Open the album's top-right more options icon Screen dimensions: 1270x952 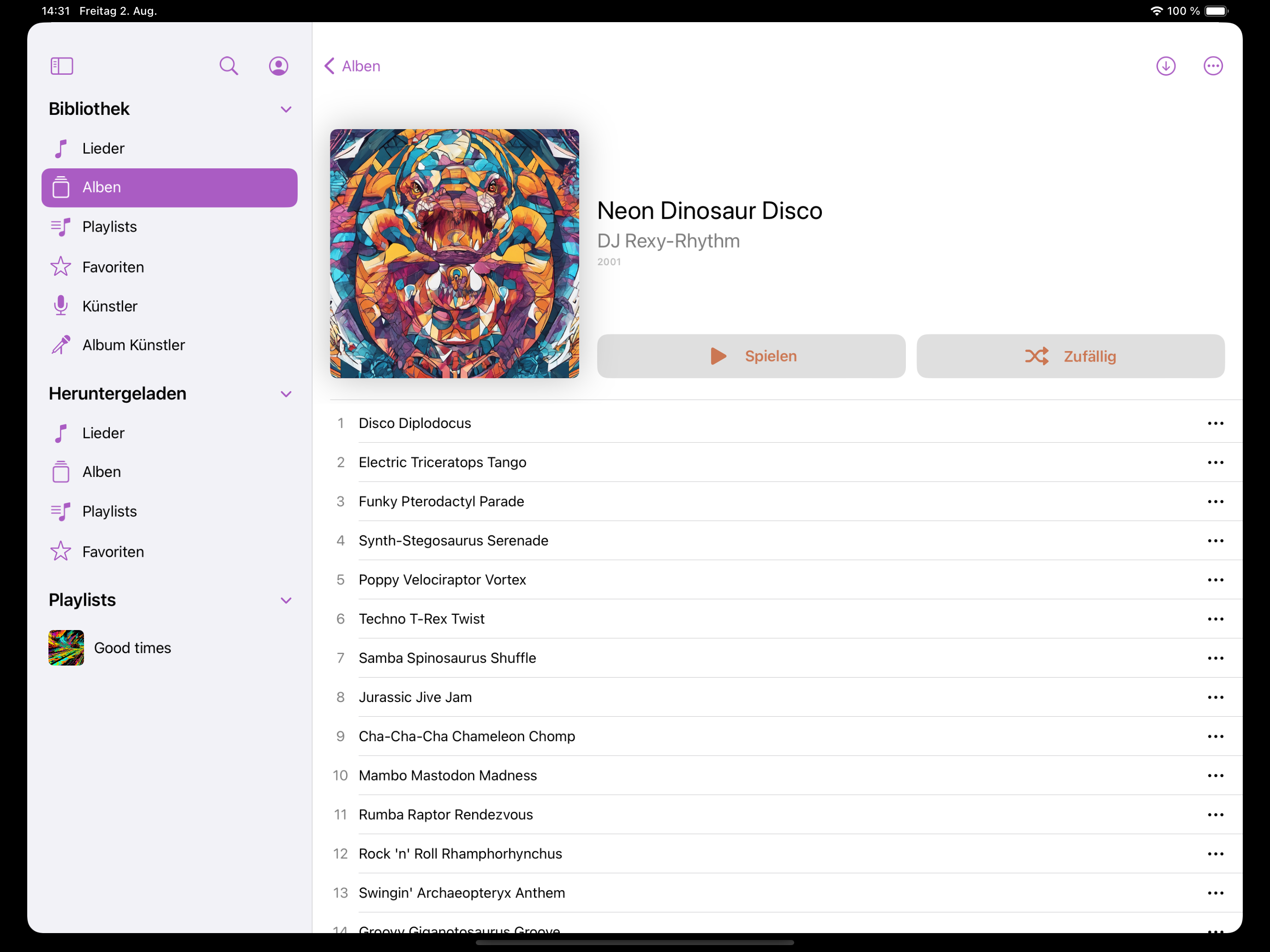click(1213, 66)
